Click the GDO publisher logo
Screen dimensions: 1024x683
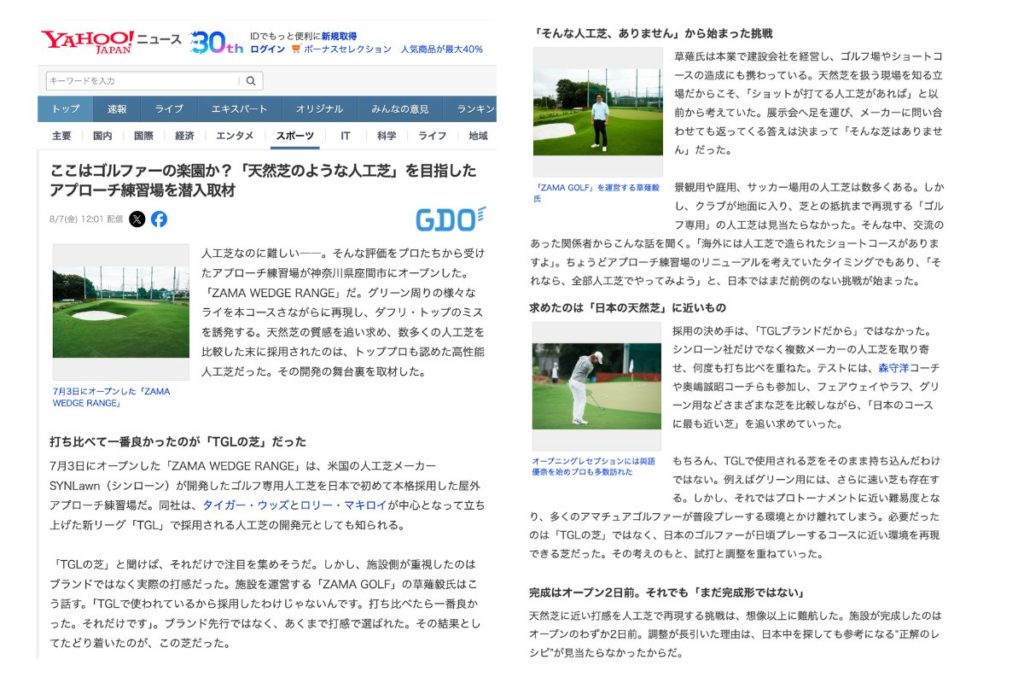coord(450,219)
